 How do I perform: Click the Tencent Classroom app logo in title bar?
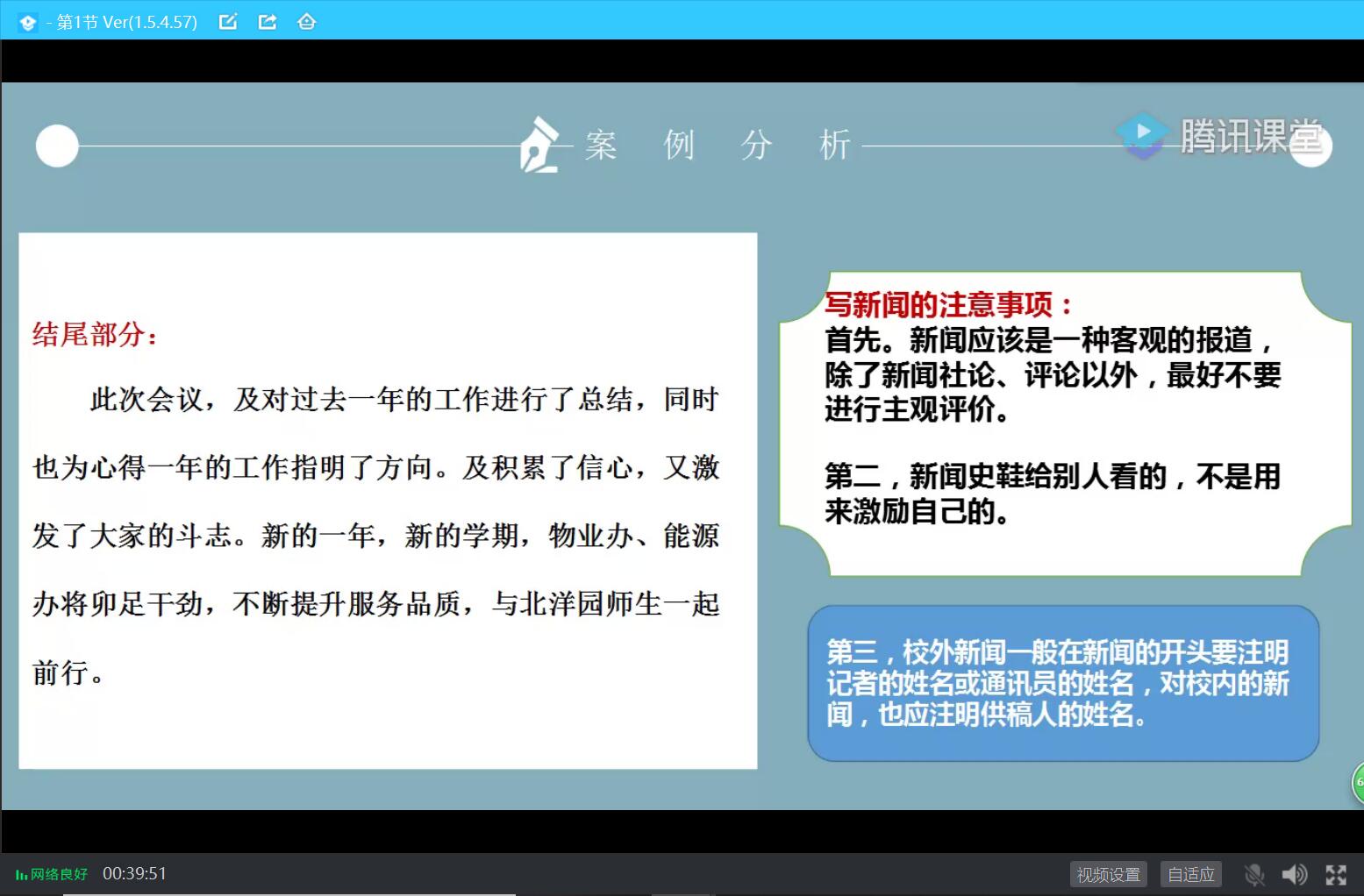tap(27, 22)
